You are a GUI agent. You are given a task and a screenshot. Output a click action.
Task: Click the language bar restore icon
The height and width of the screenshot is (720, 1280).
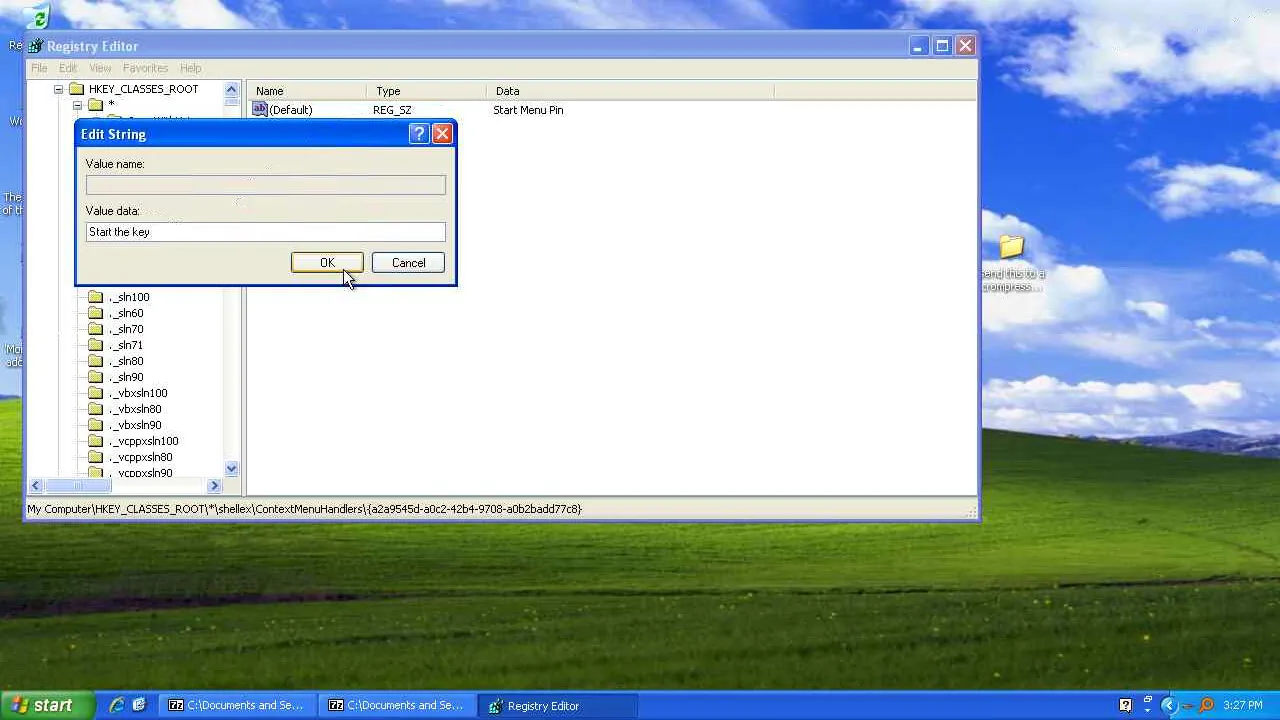[1147, 699]
